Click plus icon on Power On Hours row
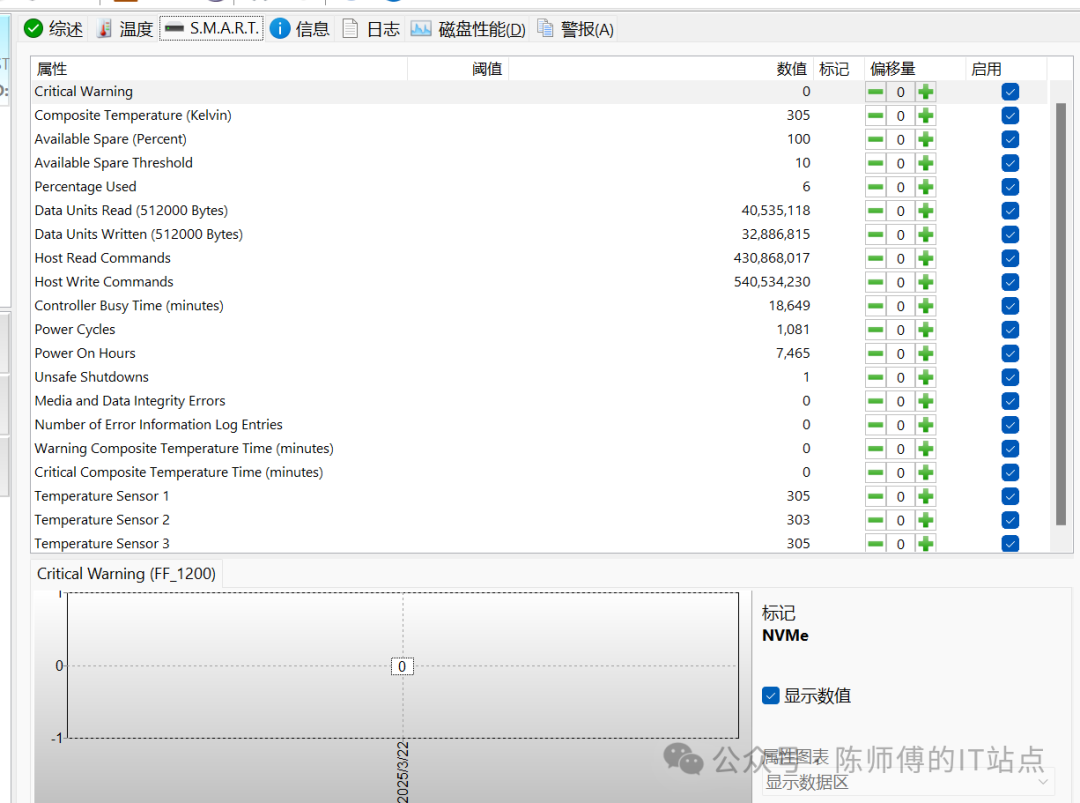 pos(926,354)
